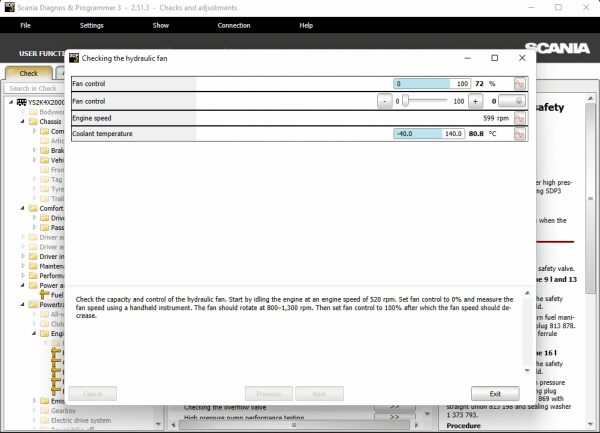Viewport: 600px width, 433px height.
Task: Select the Fuel check item icon in the tree
Action: pos(45,295)
